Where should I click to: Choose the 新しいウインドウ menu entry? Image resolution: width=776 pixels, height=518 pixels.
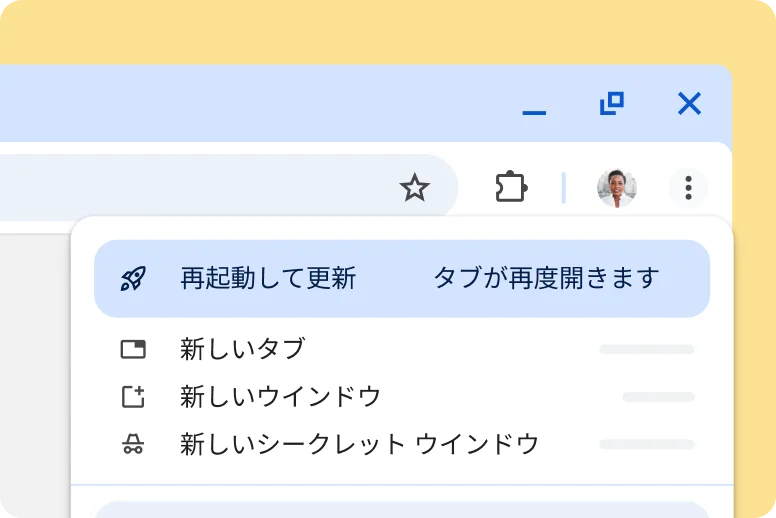[280, 397]
